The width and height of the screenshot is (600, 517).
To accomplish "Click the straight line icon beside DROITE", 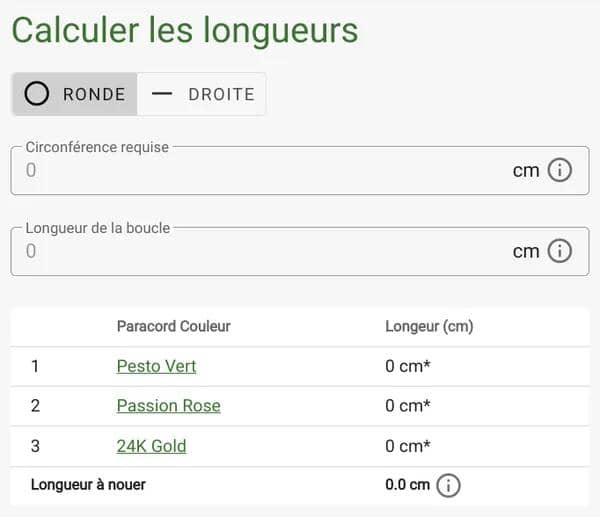I will [162, 94].
